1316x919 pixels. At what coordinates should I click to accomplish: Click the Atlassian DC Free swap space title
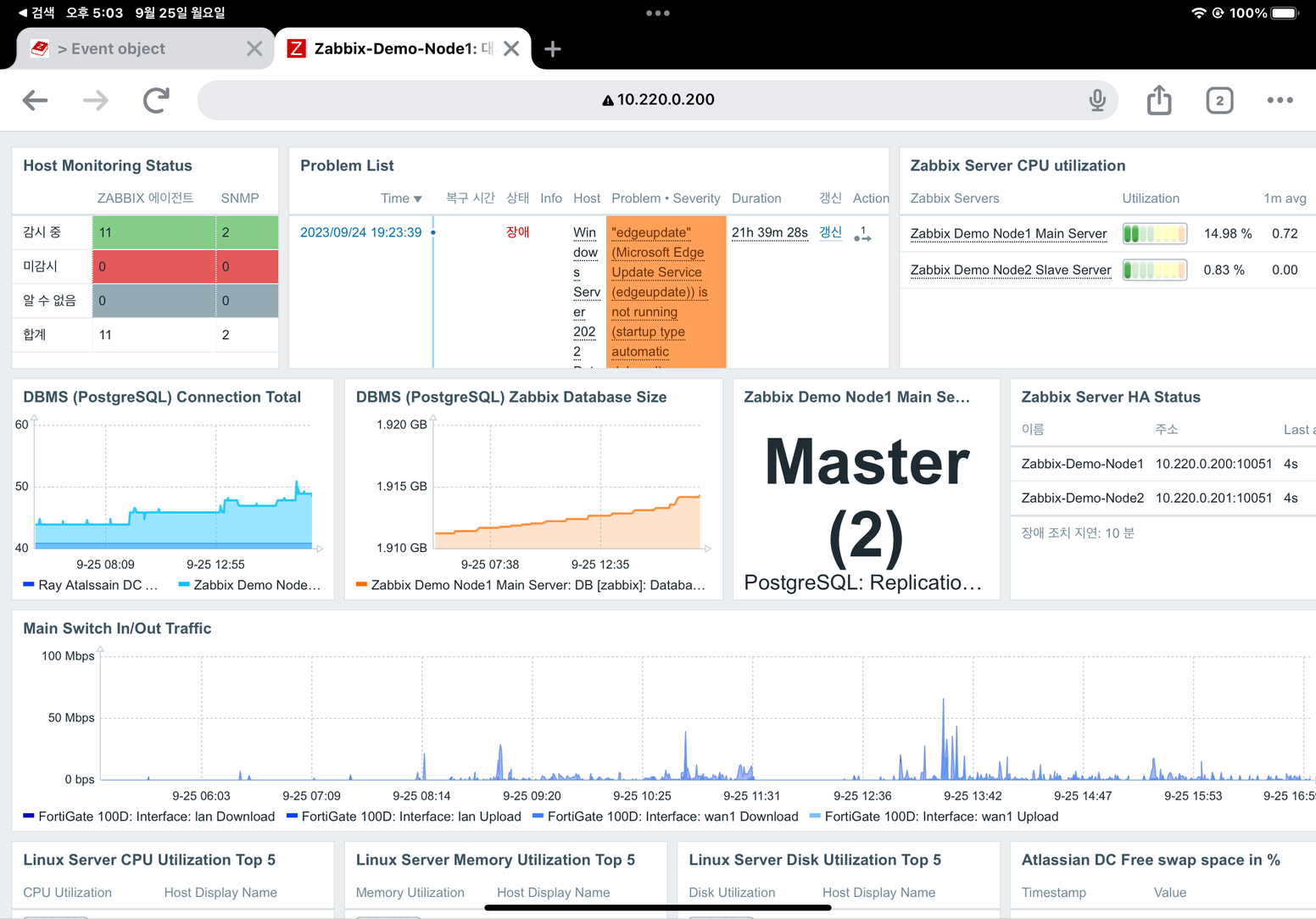click(x=1151, y=860)
